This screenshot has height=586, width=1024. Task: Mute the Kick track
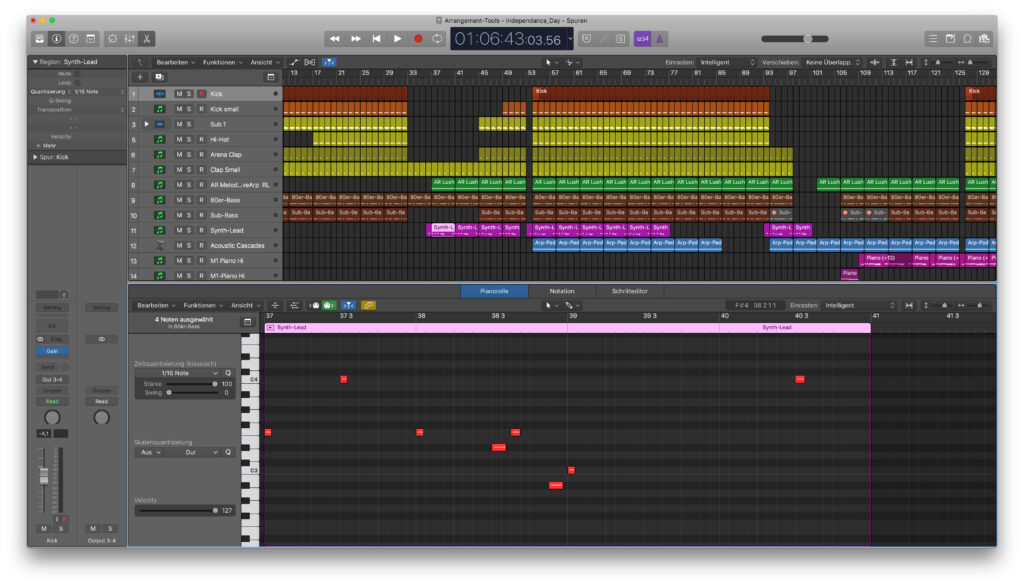point(179,94)
